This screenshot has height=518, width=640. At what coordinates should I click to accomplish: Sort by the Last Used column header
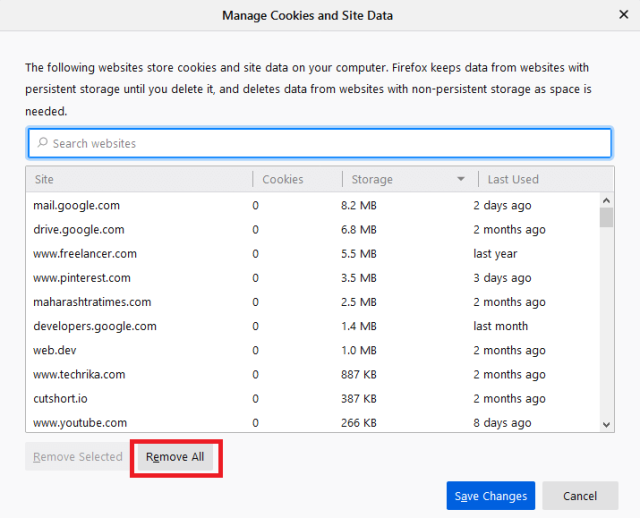pos(546,179)
